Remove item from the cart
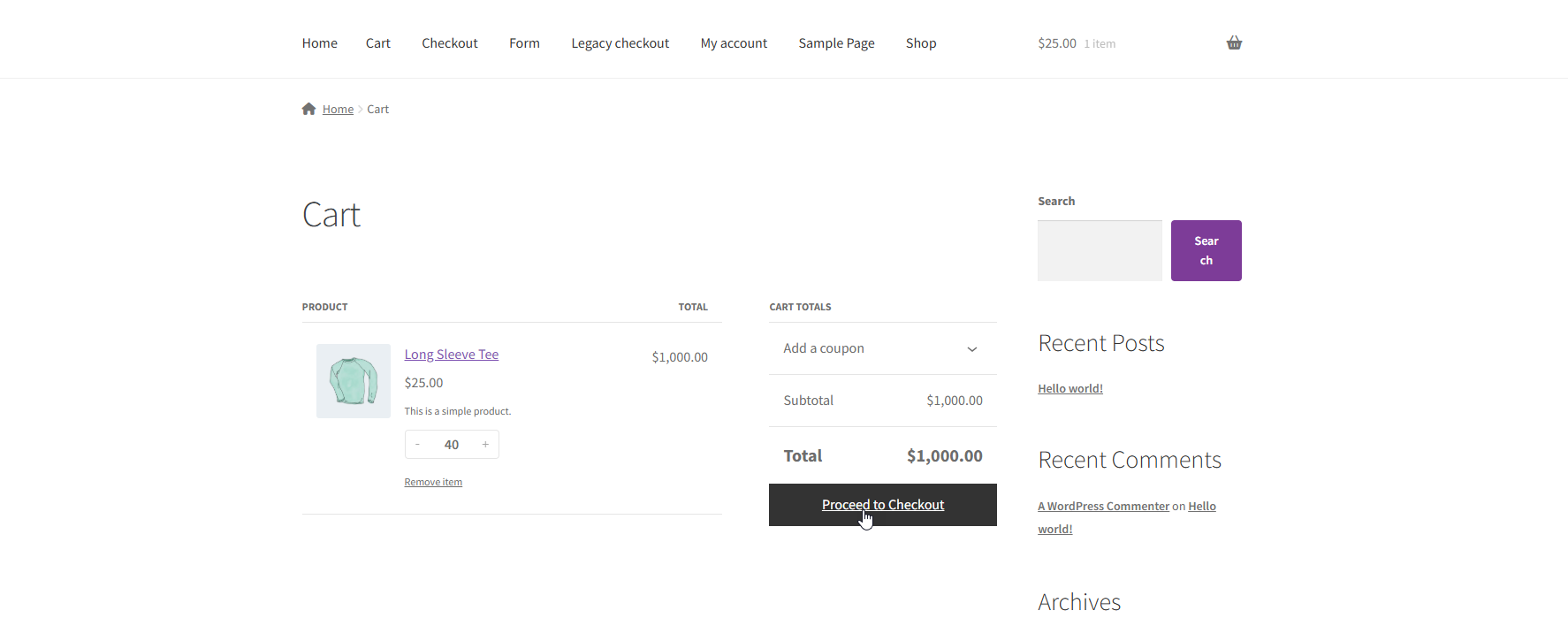The height and width of the screenshot is (626, 1568). pyautogui.click(x=433, y=482)
